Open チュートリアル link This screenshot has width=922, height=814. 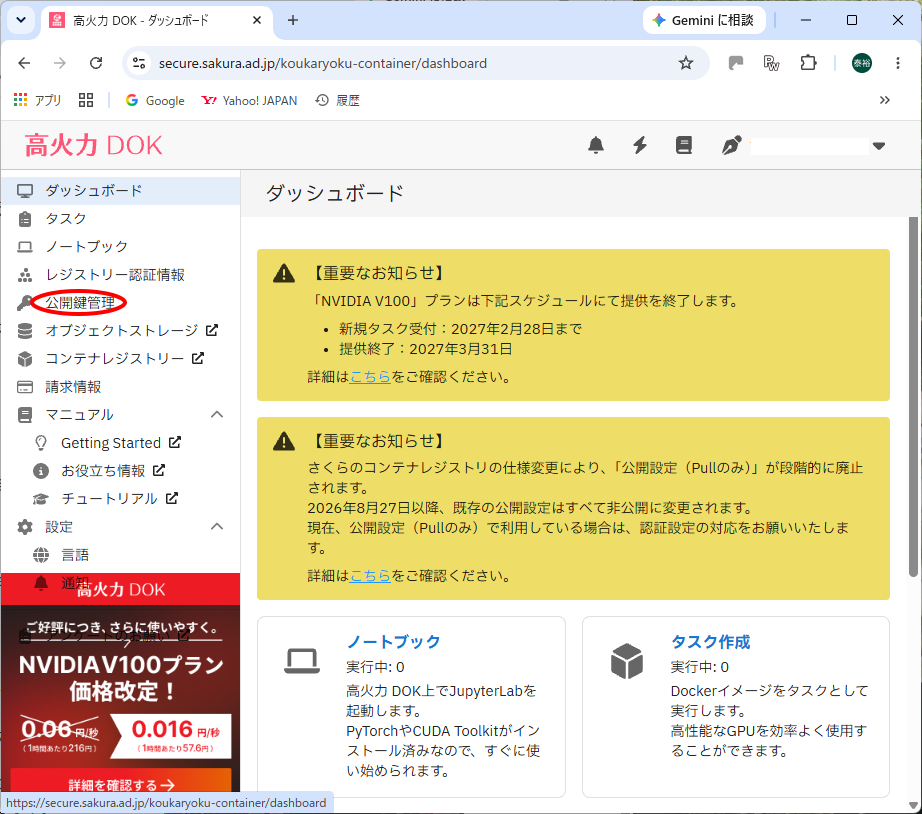[121, 498]
